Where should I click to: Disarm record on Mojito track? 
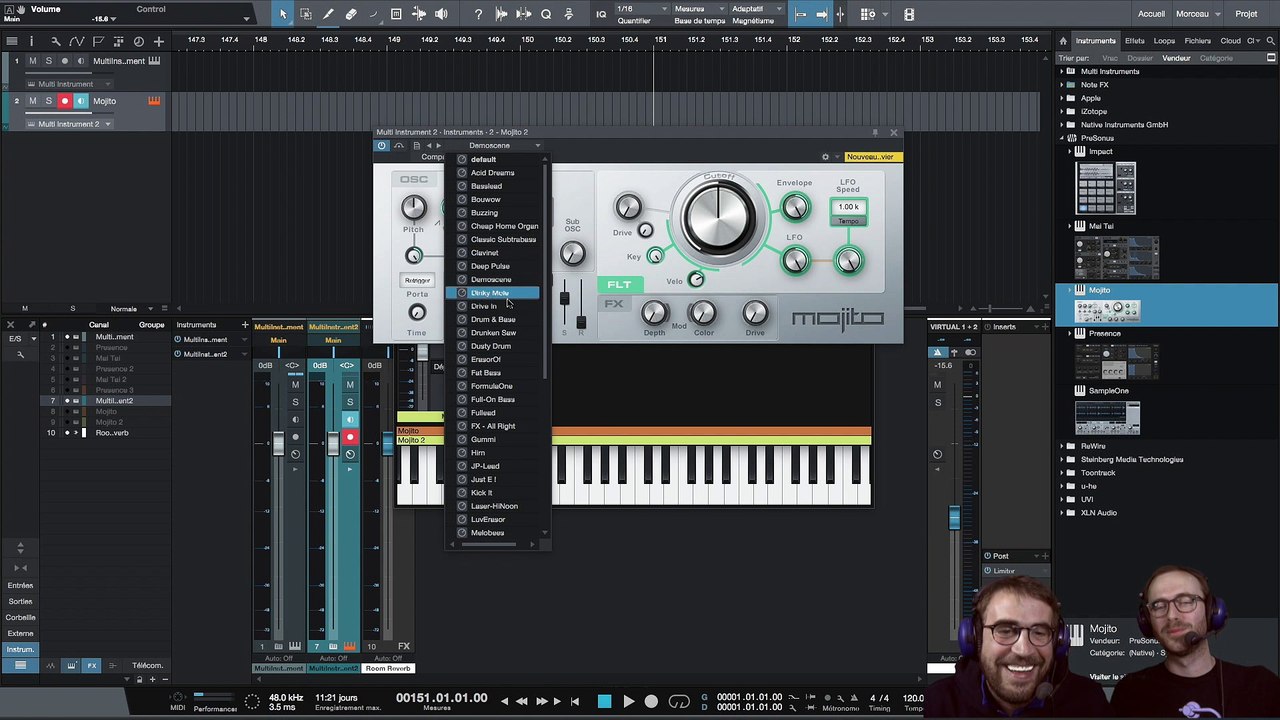65,101
